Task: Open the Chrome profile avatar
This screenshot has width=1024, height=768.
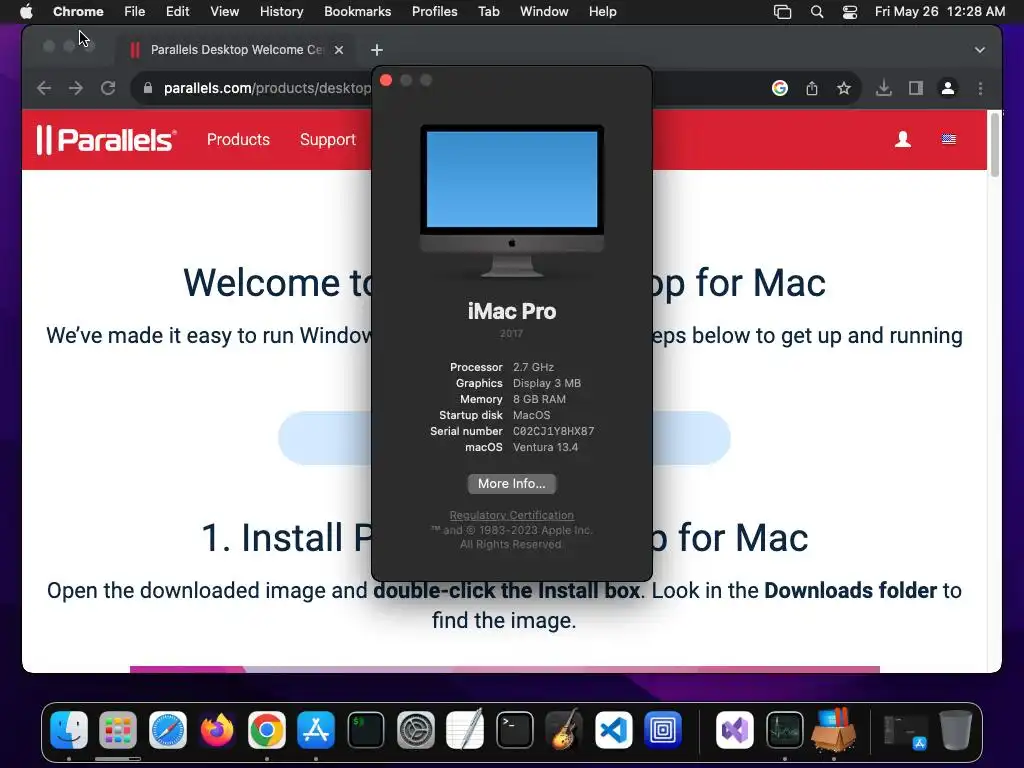Action: [948, 88]
